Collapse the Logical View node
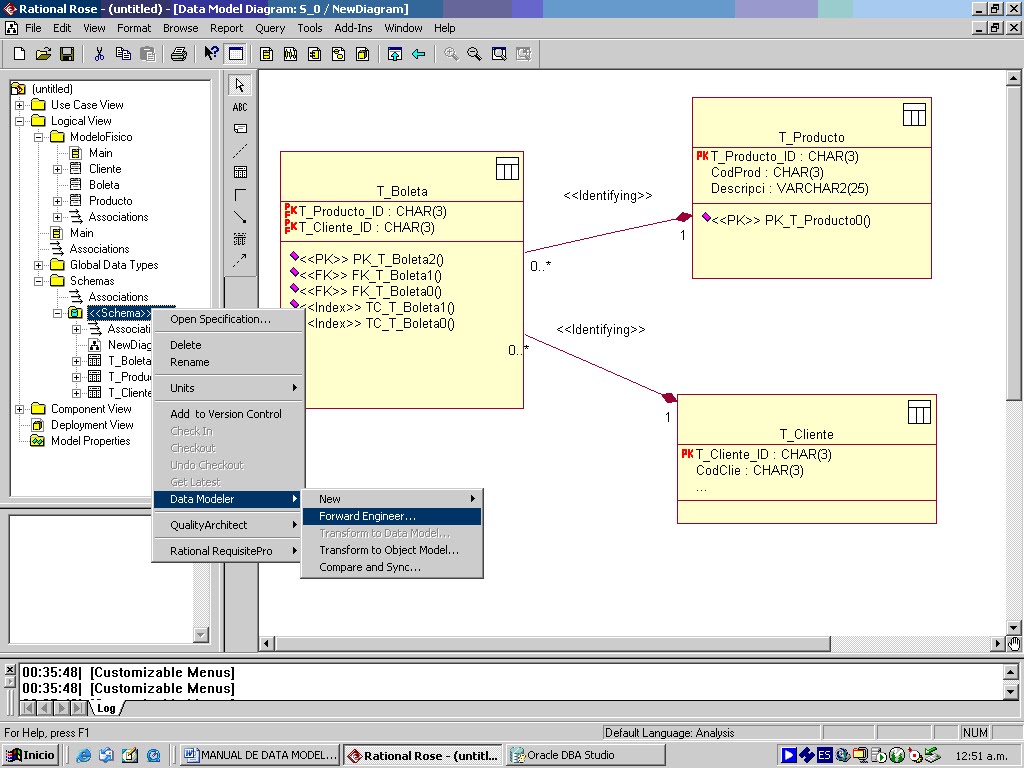 [x=20, y=121]
